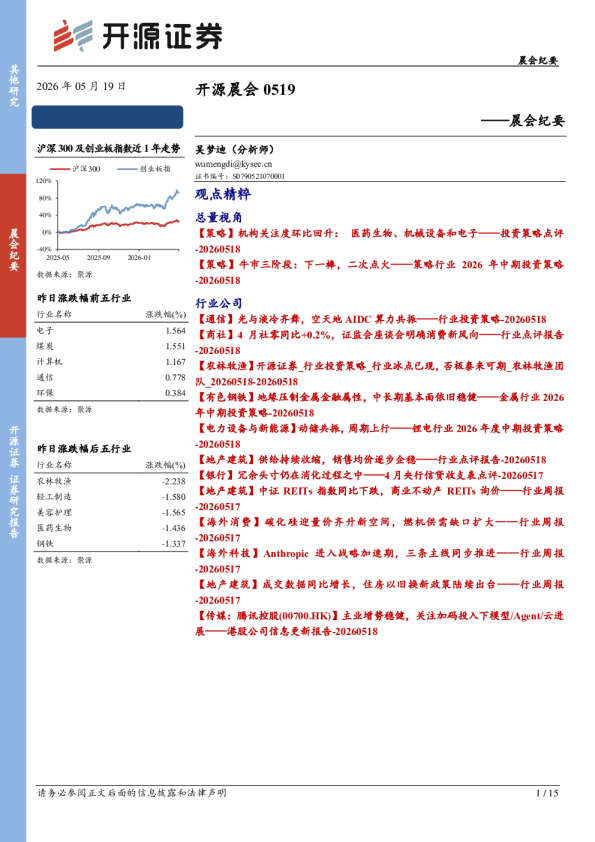Click the 计算机 row value 1.167

[x=176, y=362]
